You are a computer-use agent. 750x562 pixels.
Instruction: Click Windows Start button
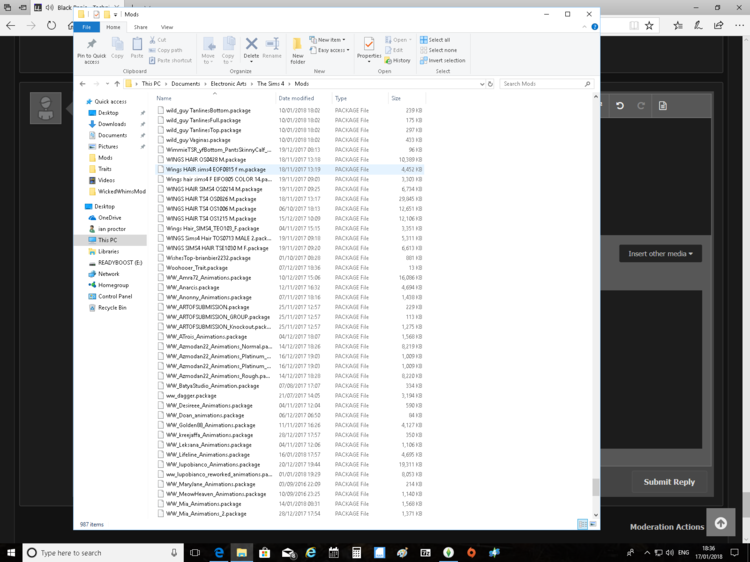11,553
